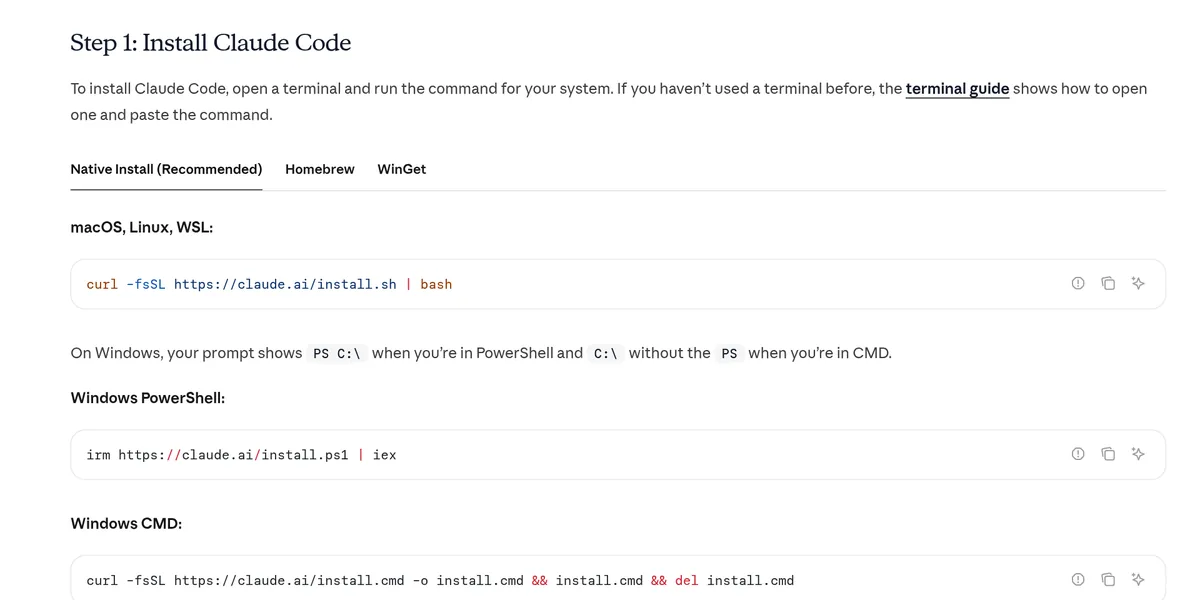The width and height of the screenshot is (1200, 600).
Task: Click the Windows PowerShell: label
Action: pos(148,398)
